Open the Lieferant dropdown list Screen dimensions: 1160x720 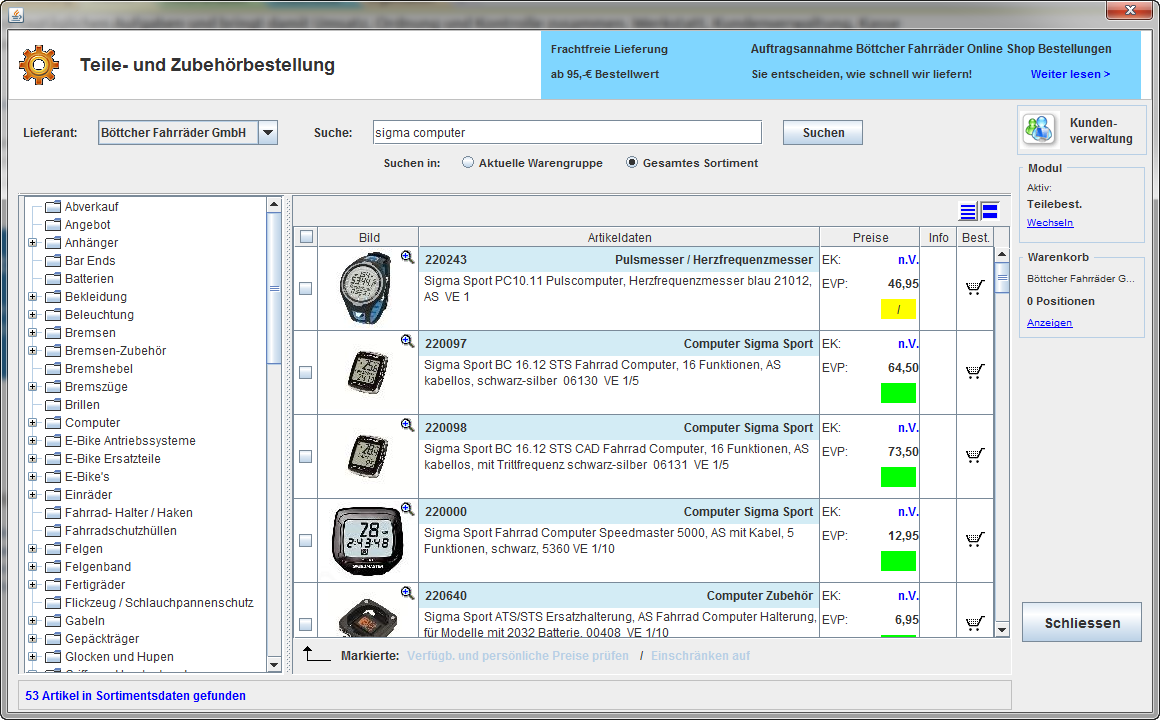coord(267,133)
